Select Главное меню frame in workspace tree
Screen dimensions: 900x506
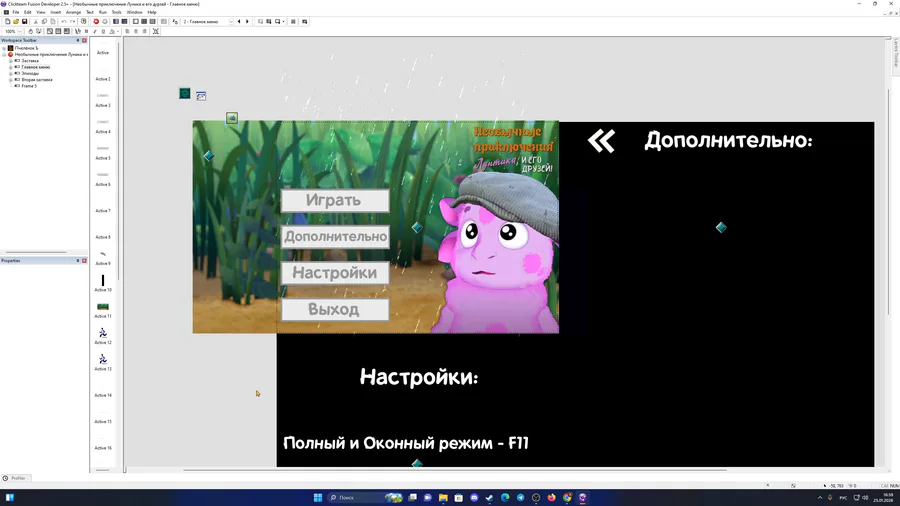coord(36,67)
